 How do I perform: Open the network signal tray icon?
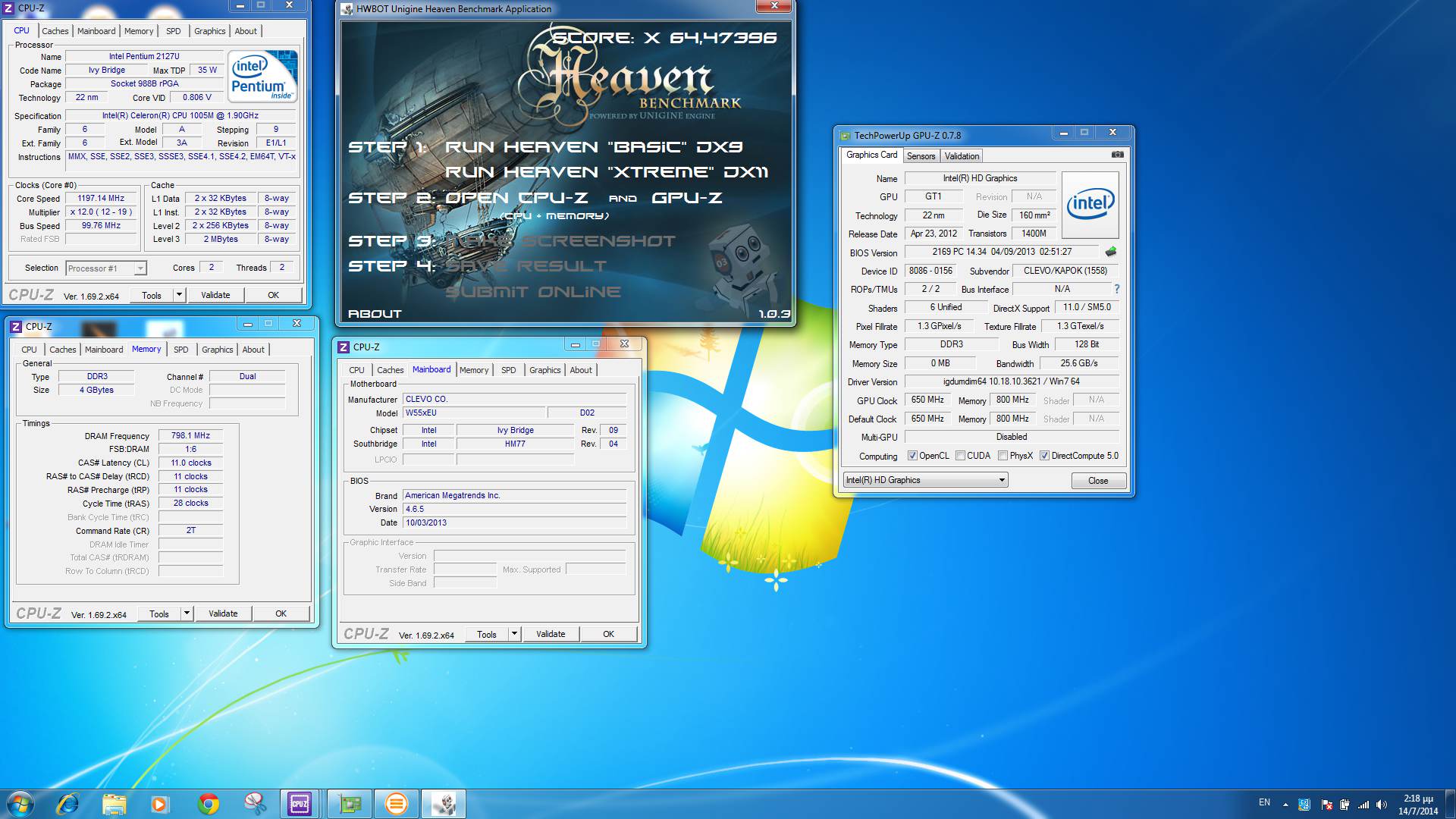[x=1363, y=805]
